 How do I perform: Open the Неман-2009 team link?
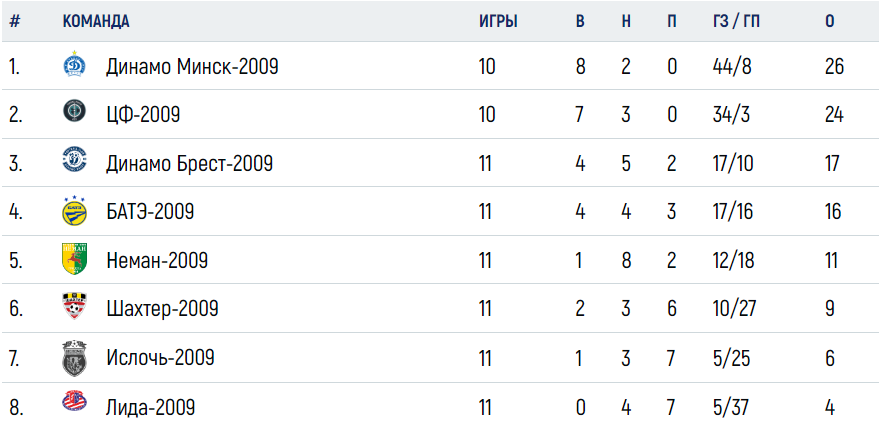pyautogui.click(x=157, y=261)
